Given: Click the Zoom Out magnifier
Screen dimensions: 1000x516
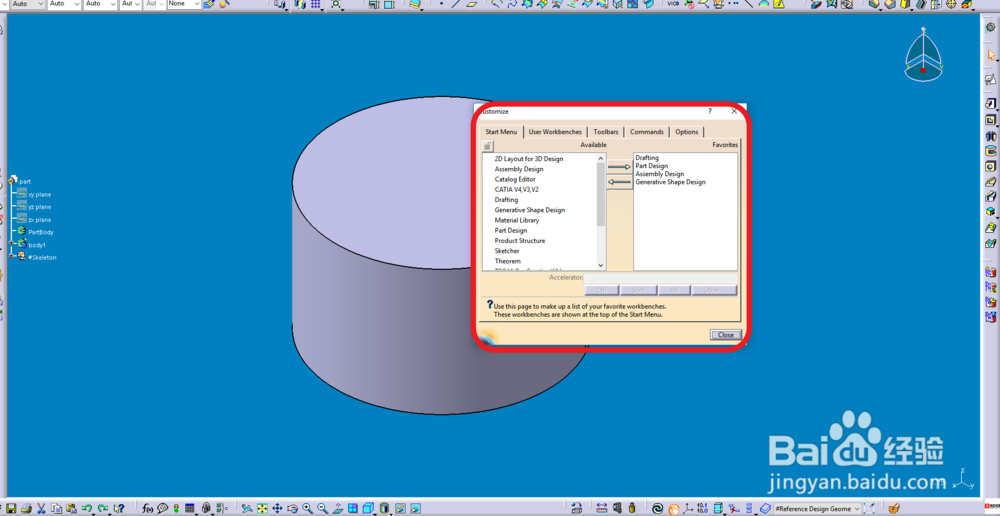Looking at the screenshot, I should click(x=323, y=508).
